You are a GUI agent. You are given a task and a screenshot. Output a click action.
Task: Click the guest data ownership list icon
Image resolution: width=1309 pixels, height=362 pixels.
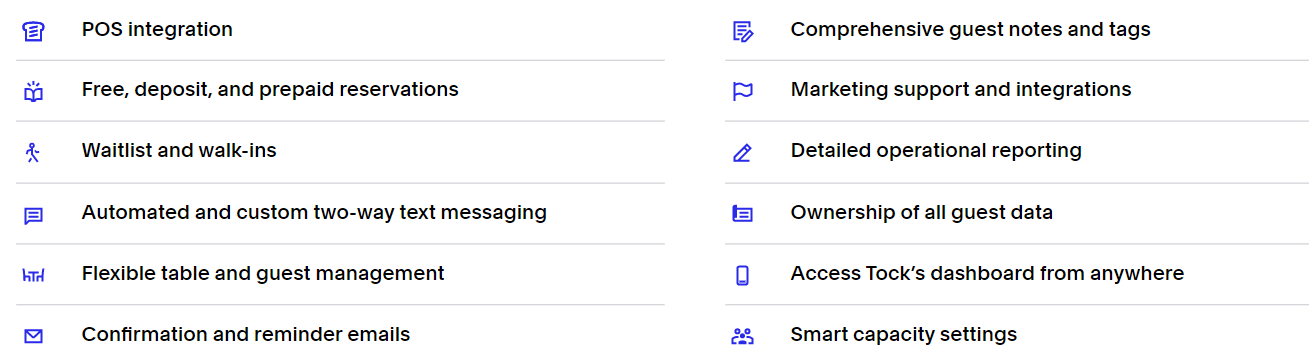click(742, 214)
